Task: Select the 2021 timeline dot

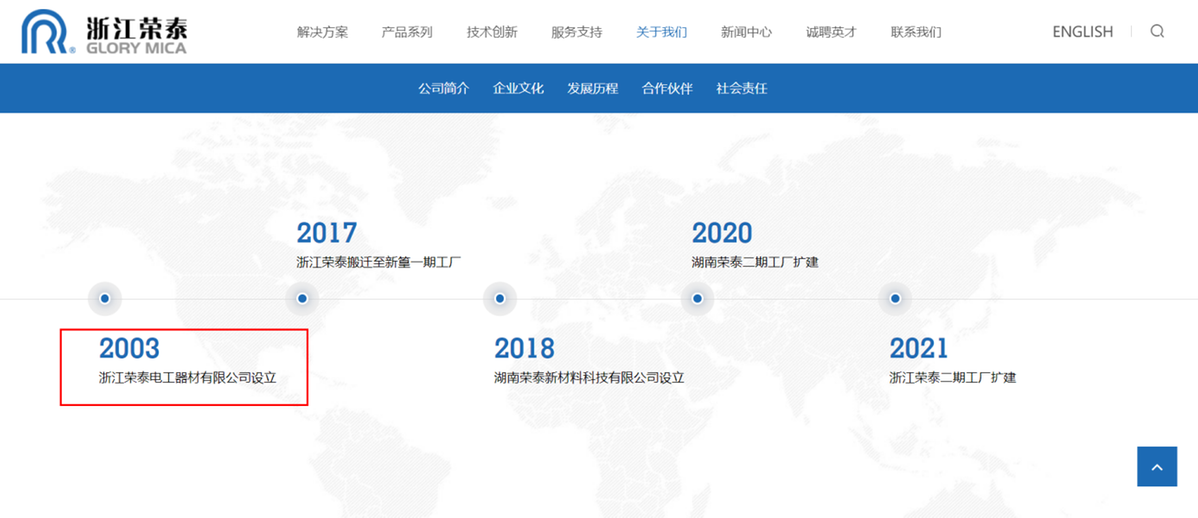Action: click(x=895, y=299)
